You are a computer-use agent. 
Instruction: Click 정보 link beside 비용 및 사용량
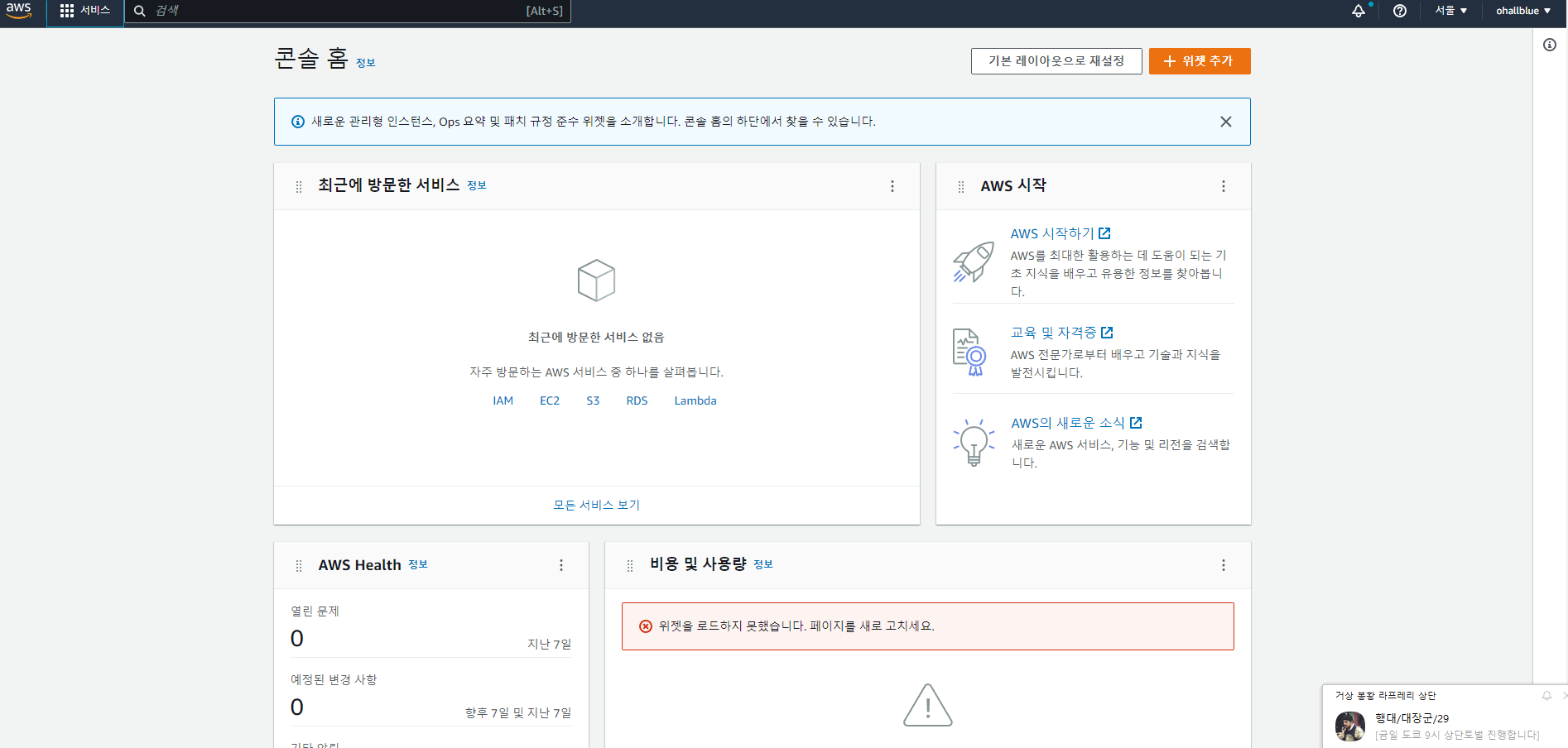763,564
